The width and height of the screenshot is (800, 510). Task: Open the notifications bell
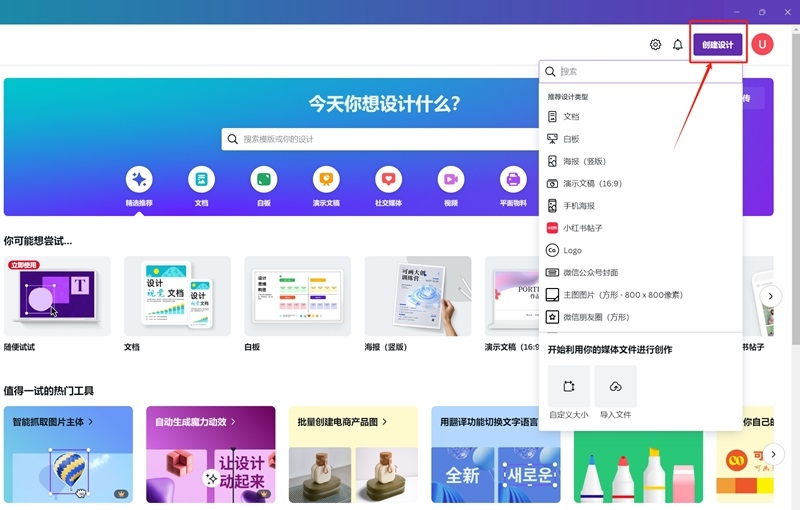point(678,44)
